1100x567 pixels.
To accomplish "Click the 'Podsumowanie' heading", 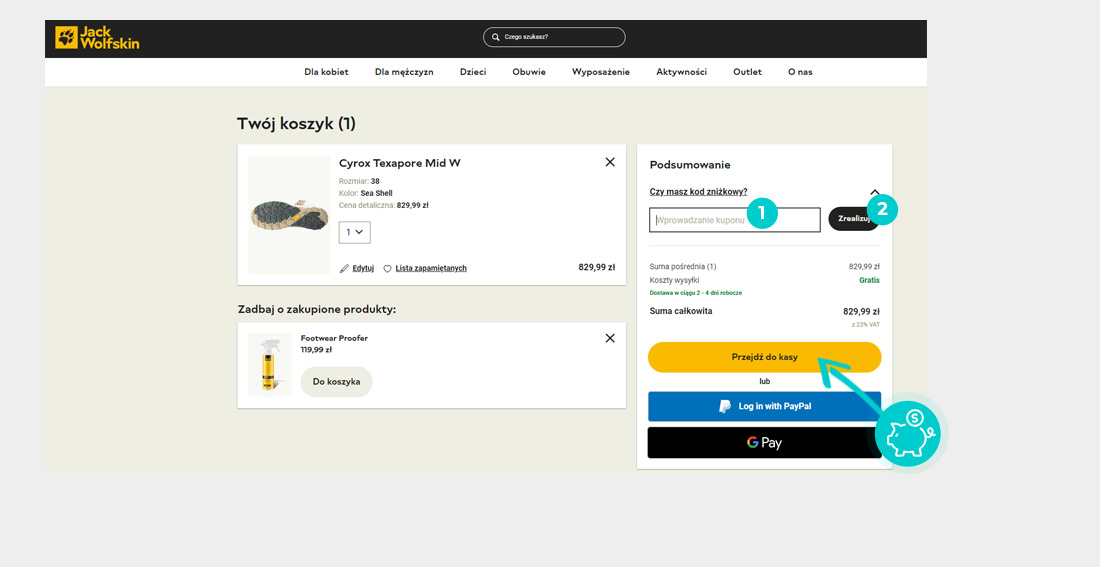I will (690, 165).
